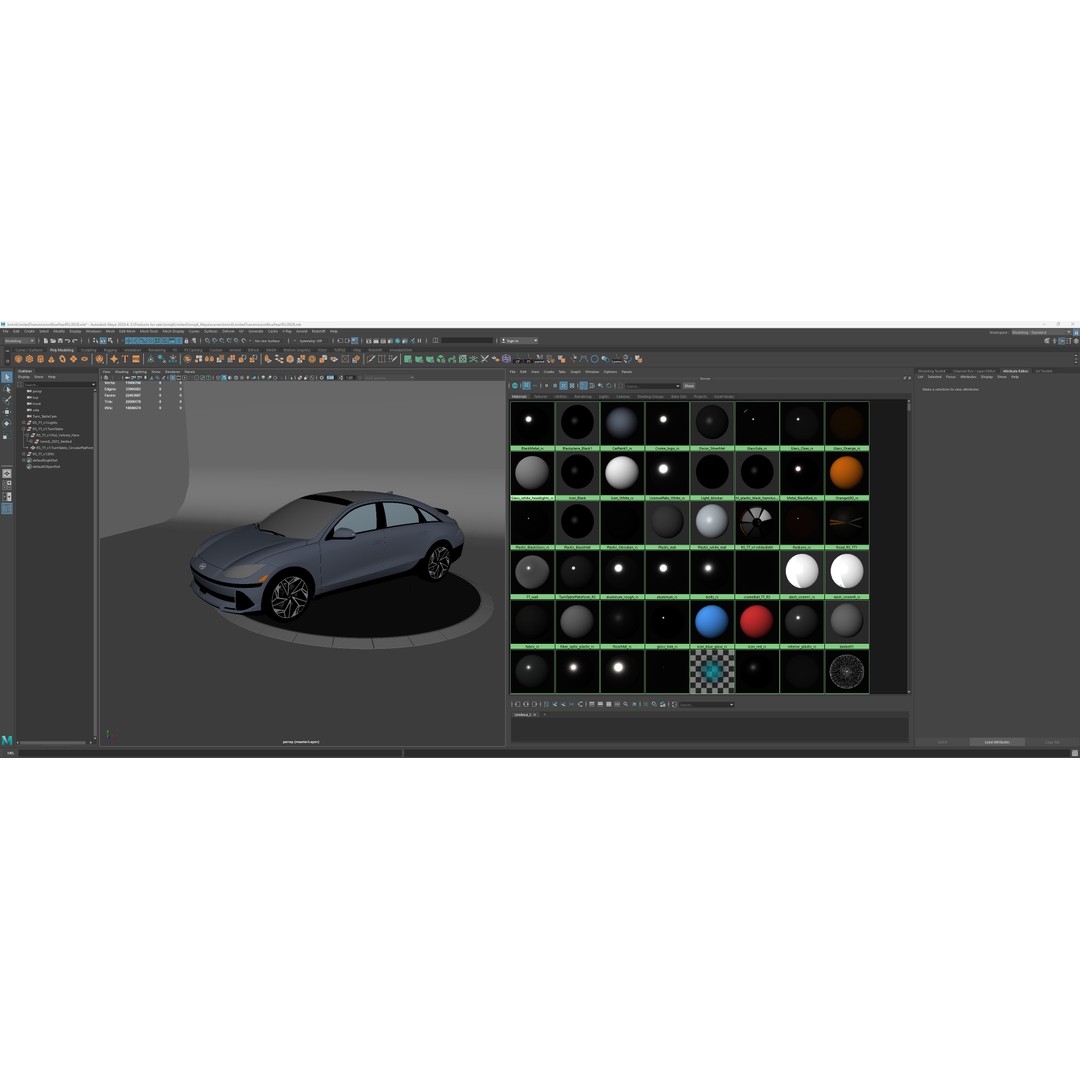Create a polygon torus from shelf
This screenshot has height=1080, width=1080.
pos(63,359)
